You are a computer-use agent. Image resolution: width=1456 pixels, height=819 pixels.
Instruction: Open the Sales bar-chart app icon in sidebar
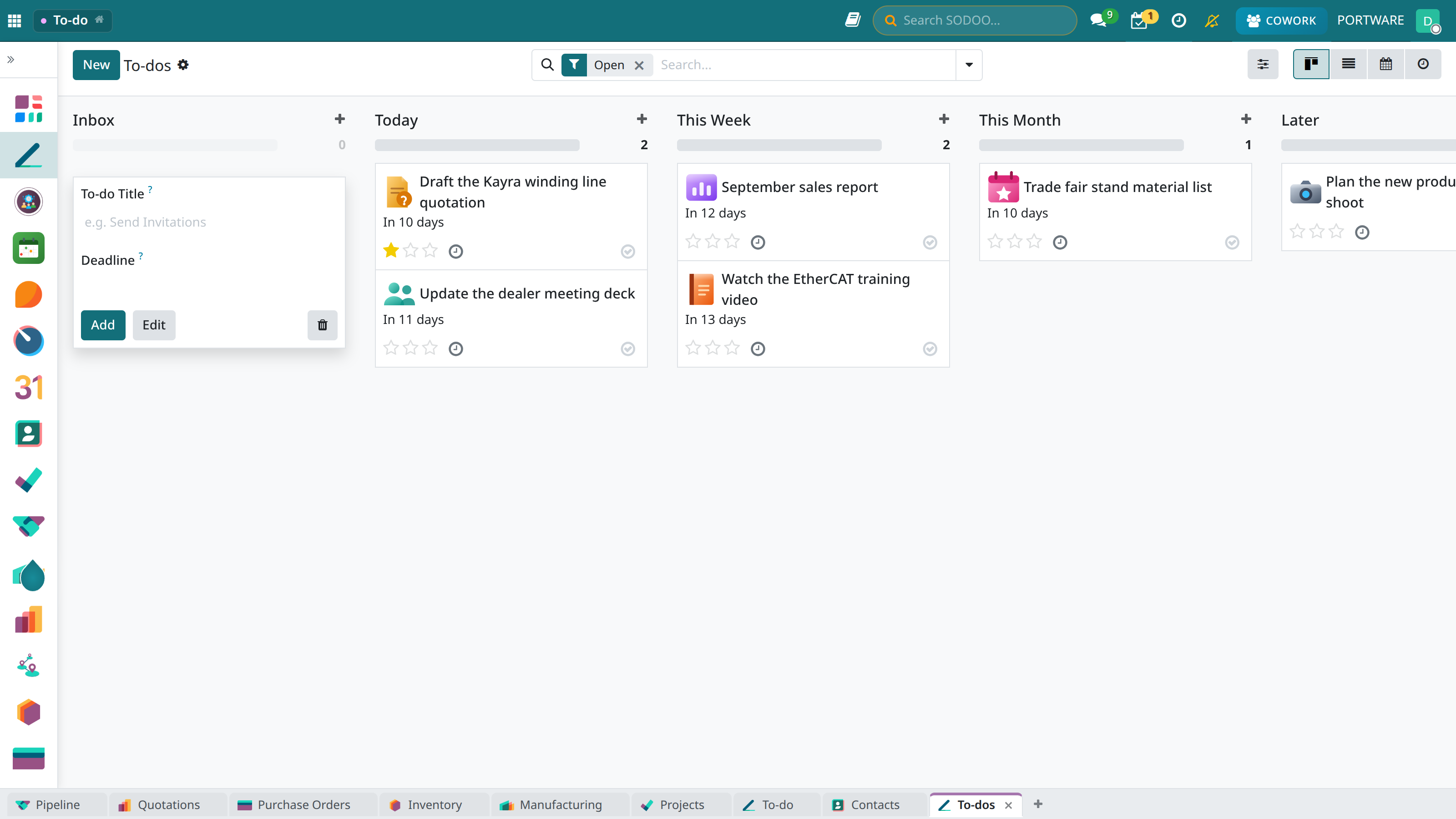pos(28,619)
